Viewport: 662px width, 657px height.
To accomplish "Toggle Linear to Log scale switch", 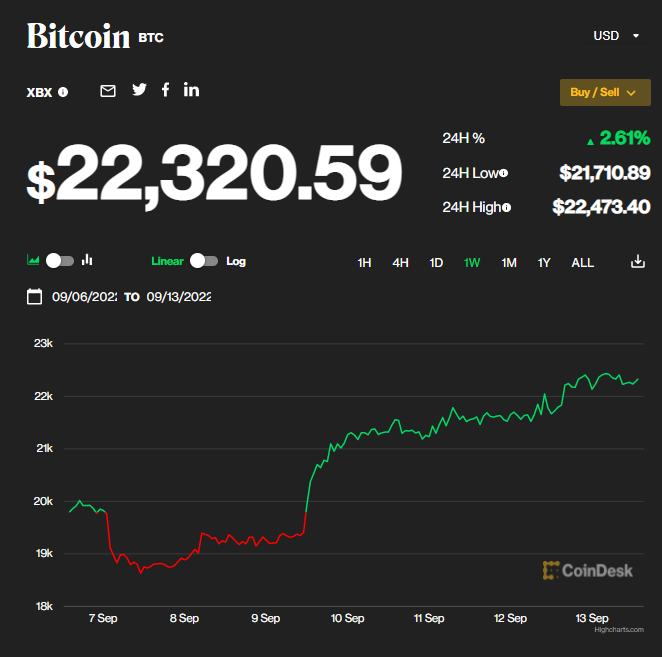I will [204, 261].
